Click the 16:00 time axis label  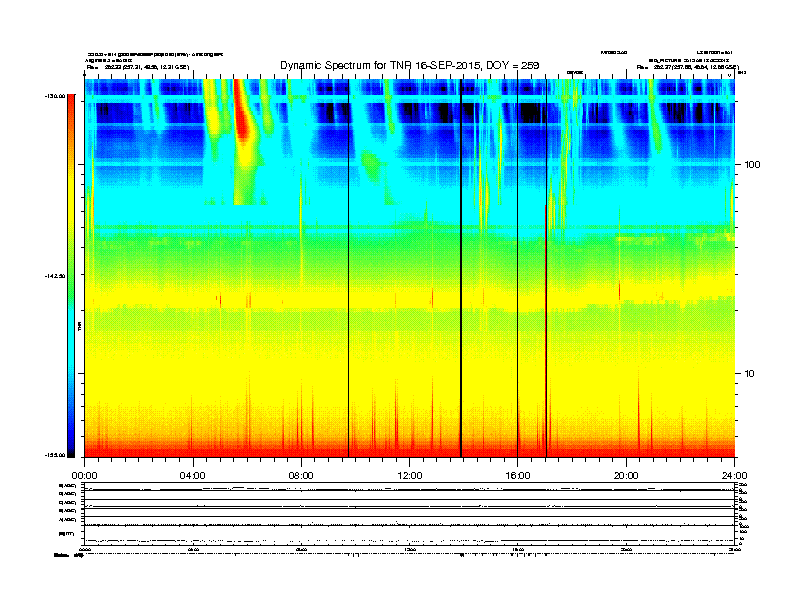[518, 476]
